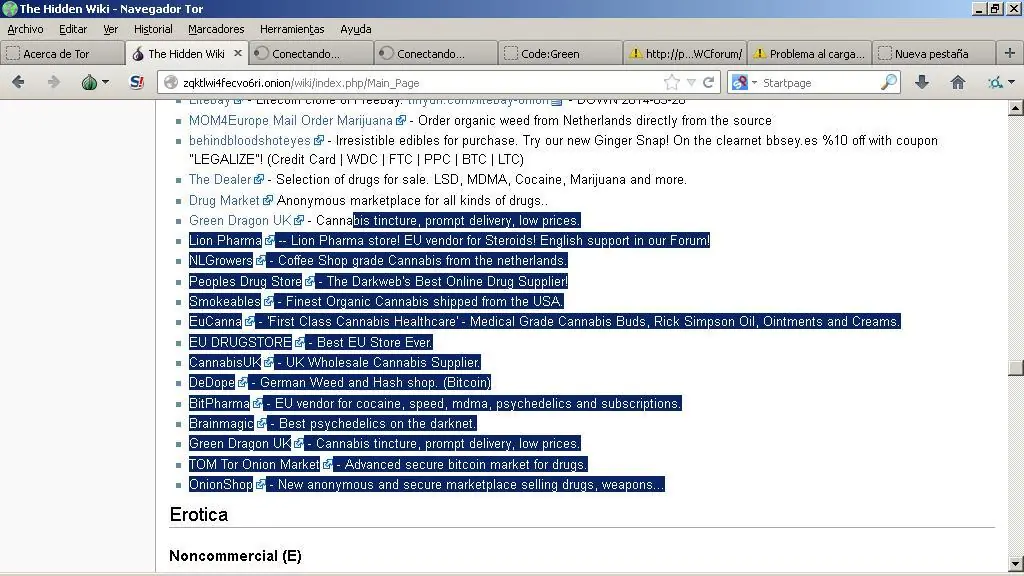The width and height of the screenshot is (1024, 576).
Task: Switch to second Conectando tab
Action: pos(437,54)
